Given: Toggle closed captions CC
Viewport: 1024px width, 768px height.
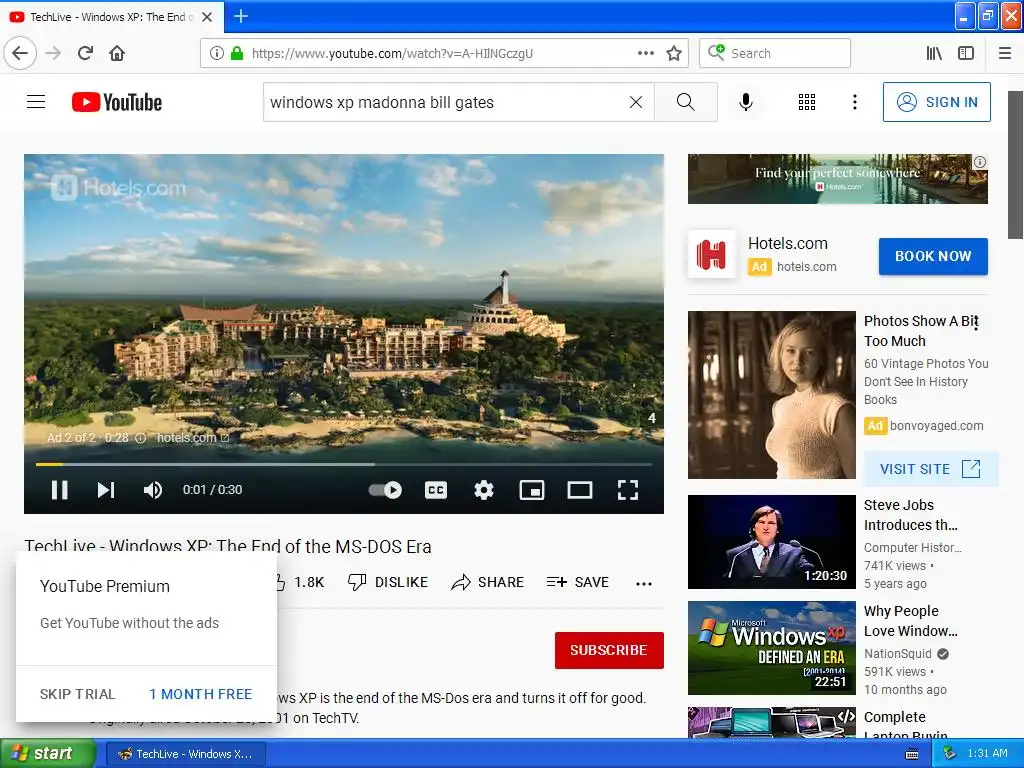Looking at the screenshot, I should pos(436,490).
